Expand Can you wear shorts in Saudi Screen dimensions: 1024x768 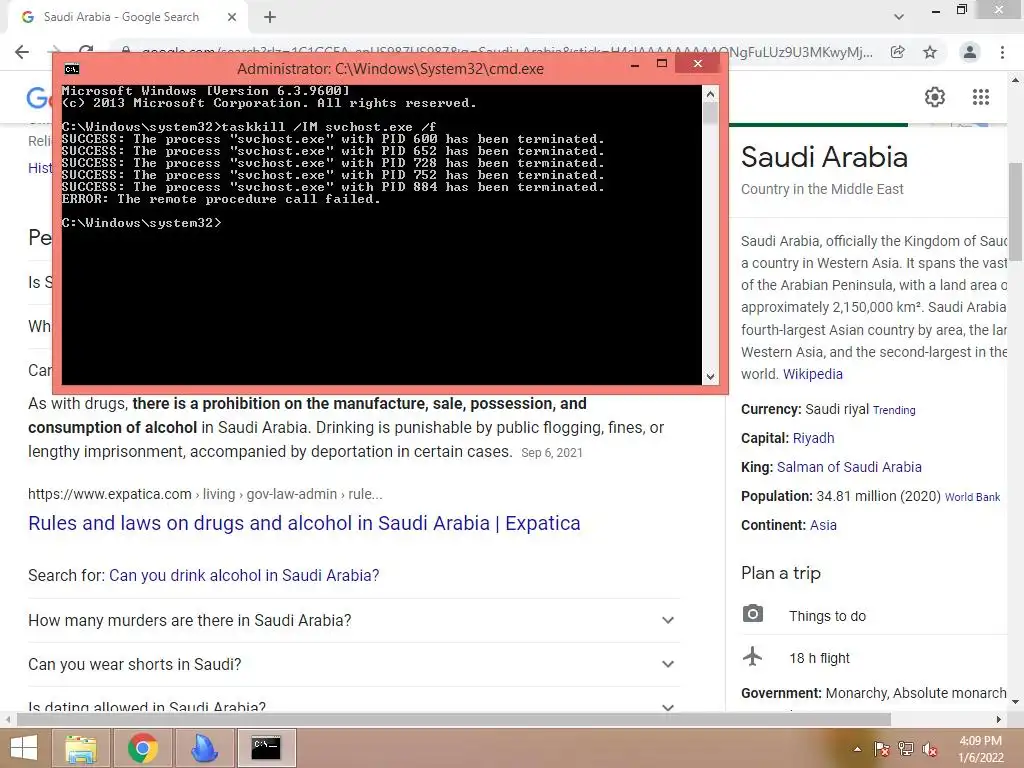(353, 664)
